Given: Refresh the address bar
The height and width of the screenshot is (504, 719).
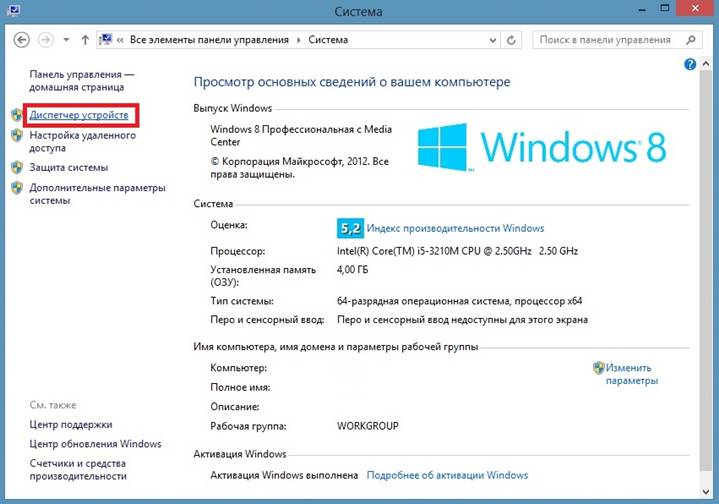Looking at the screenshot, I should click(511, 40).
